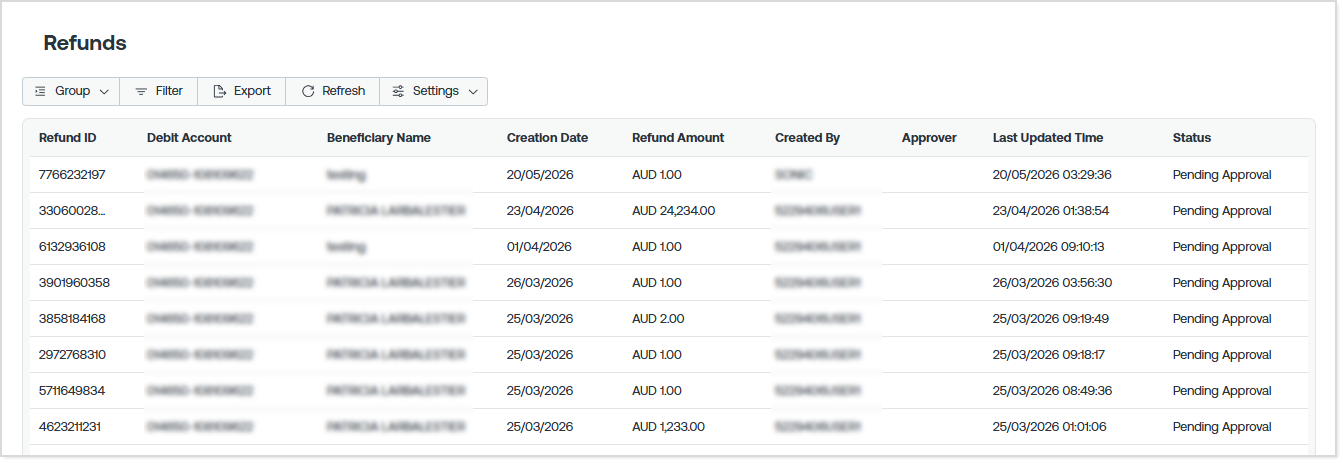The image size is (1343, 463).
Task: Select refund ID 3858184168
Action: [x=72, y=319]
